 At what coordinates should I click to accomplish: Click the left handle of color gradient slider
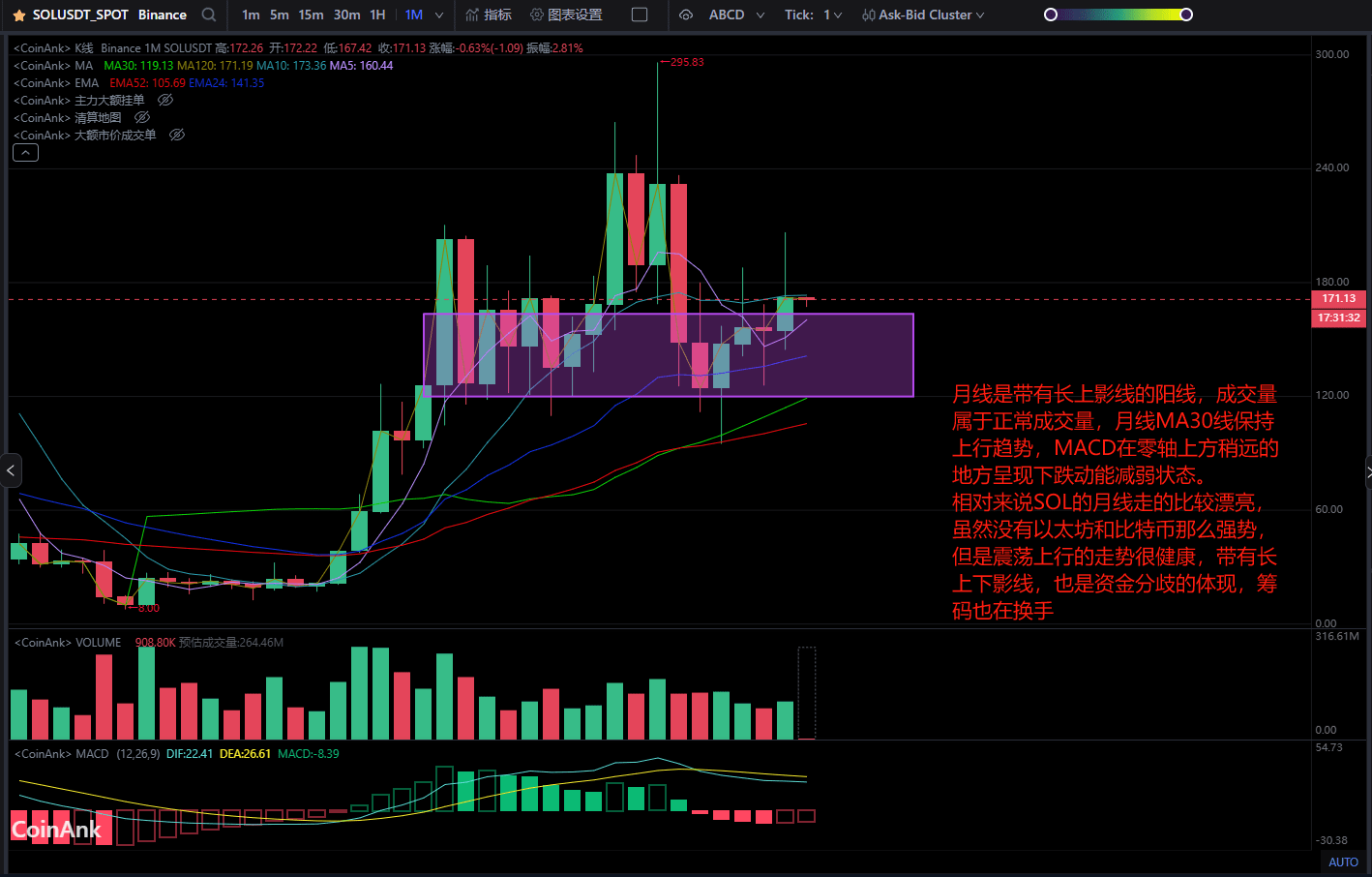[x=1051, y=15]
